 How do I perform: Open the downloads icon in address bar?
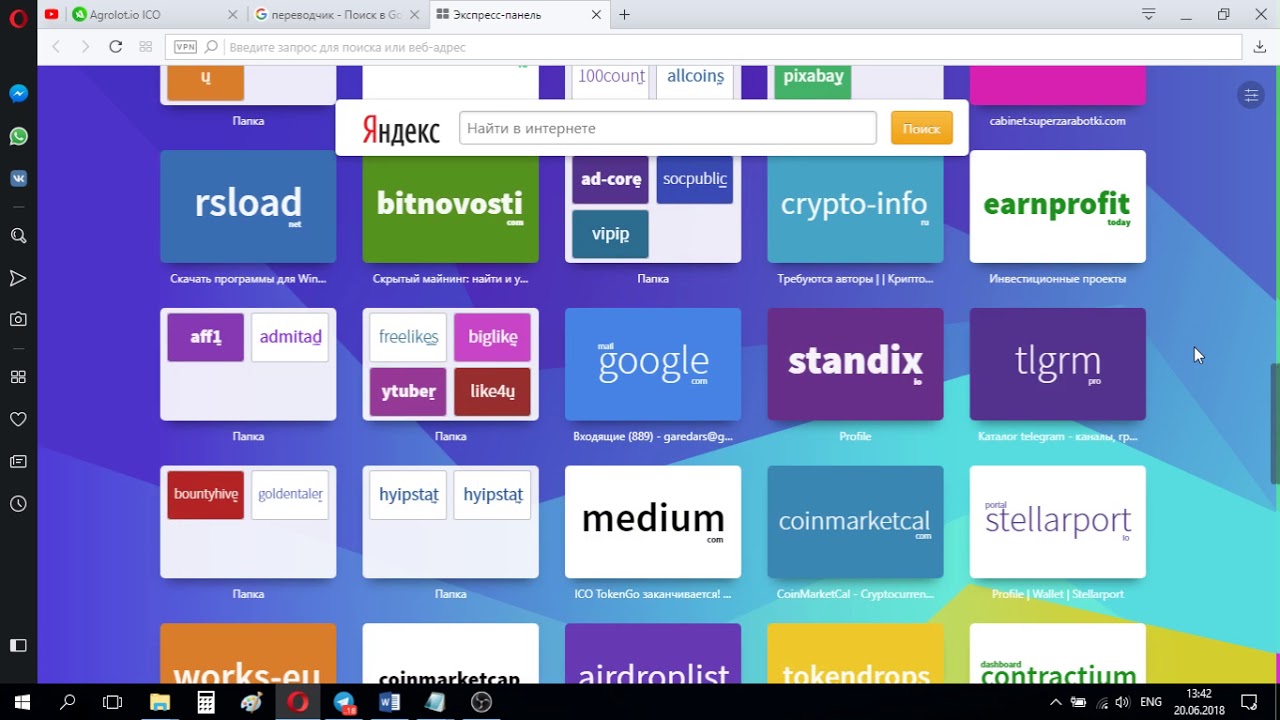click(x=1260, y=46)
